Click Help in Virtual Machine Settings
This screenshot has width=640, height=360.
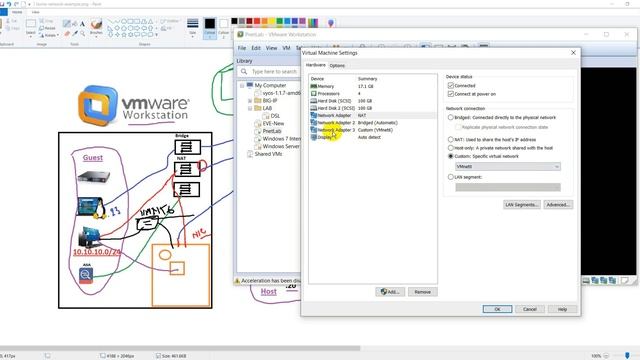pyautogui.click(x=562, y=309)
